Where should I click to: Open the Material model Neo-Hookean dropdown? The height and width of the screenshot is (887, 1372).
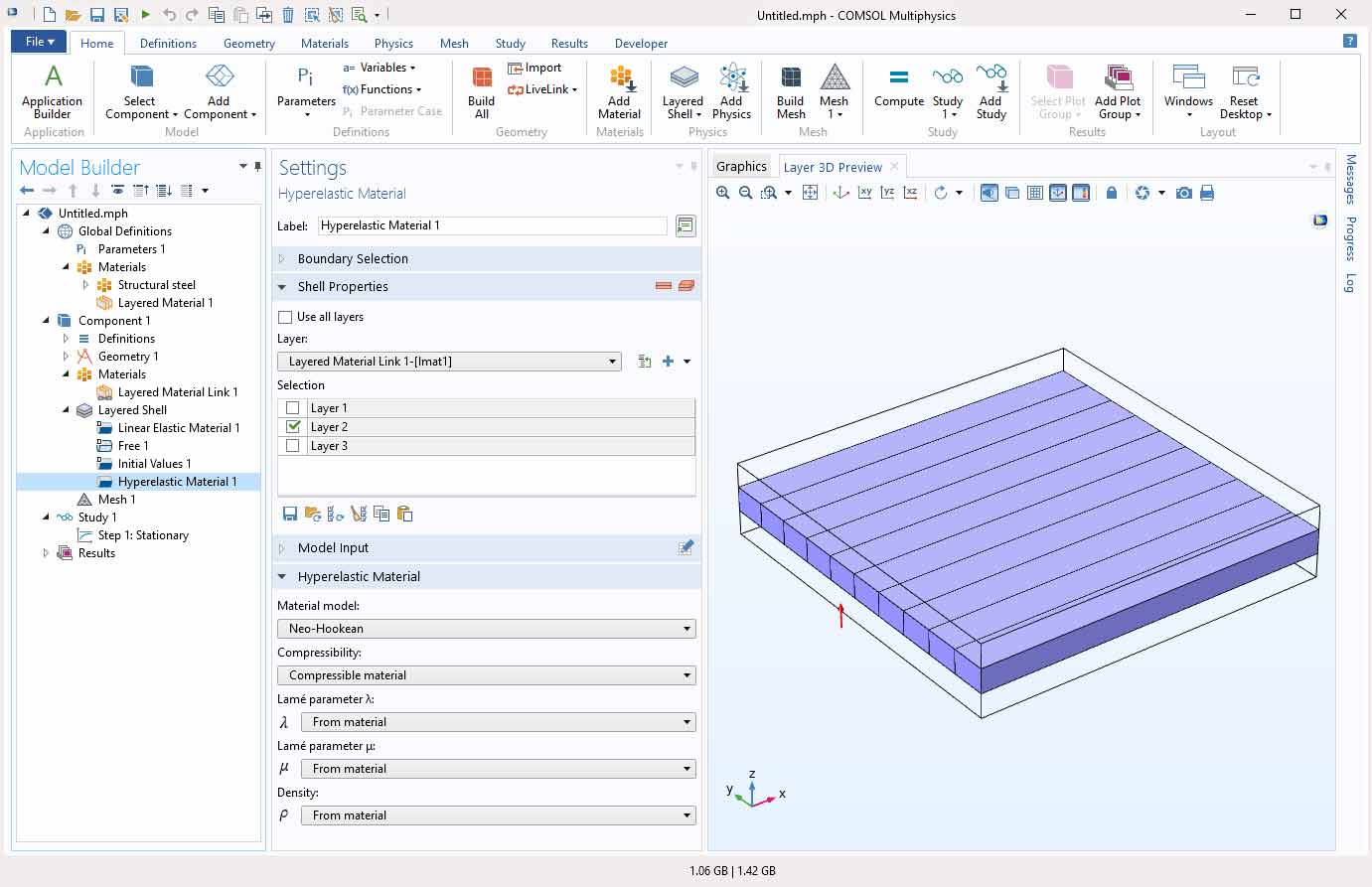pyautogui.click(x=486, y=629)
